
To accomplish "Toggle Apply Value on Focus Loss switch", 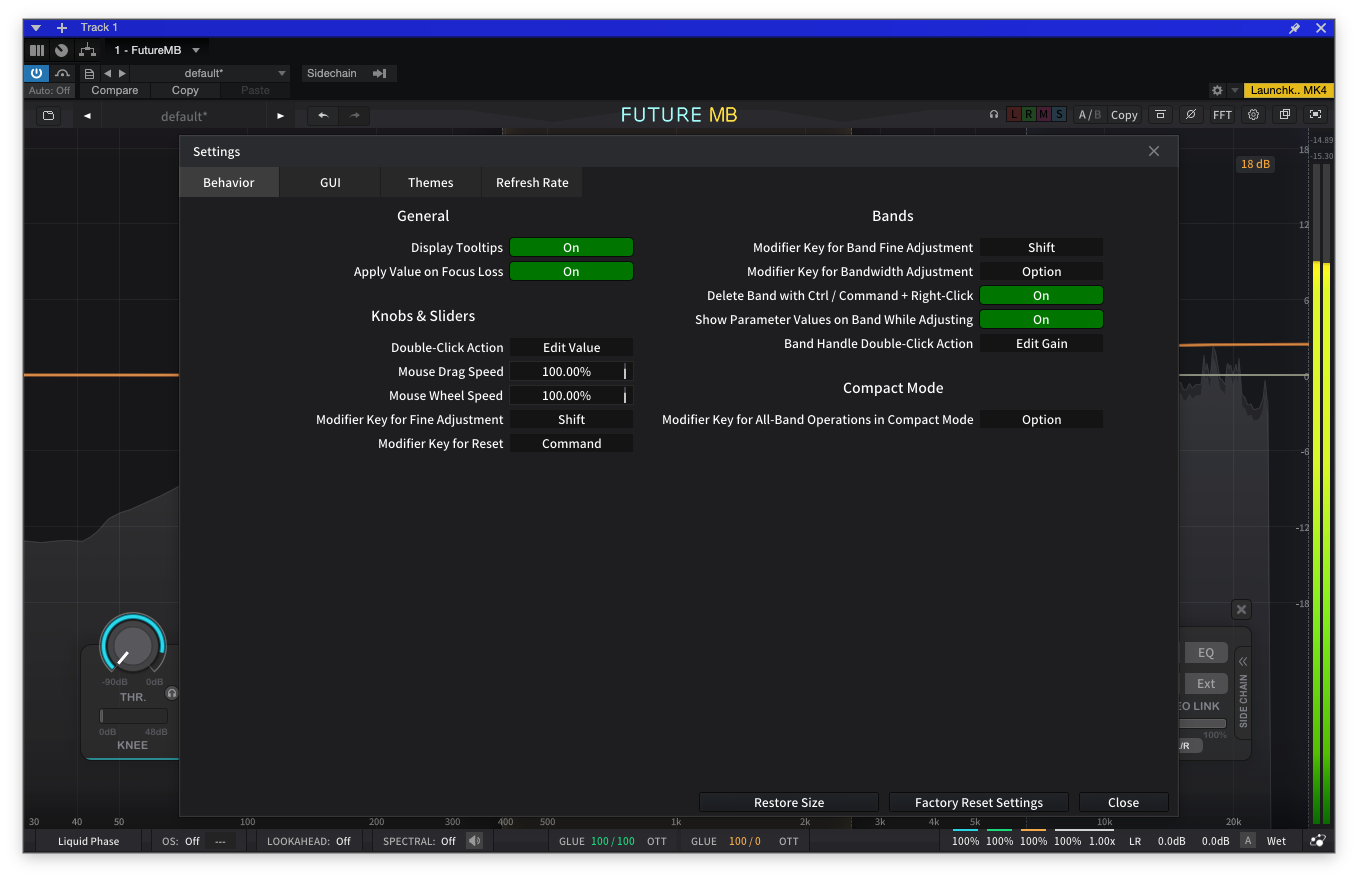I will [571, 271].
